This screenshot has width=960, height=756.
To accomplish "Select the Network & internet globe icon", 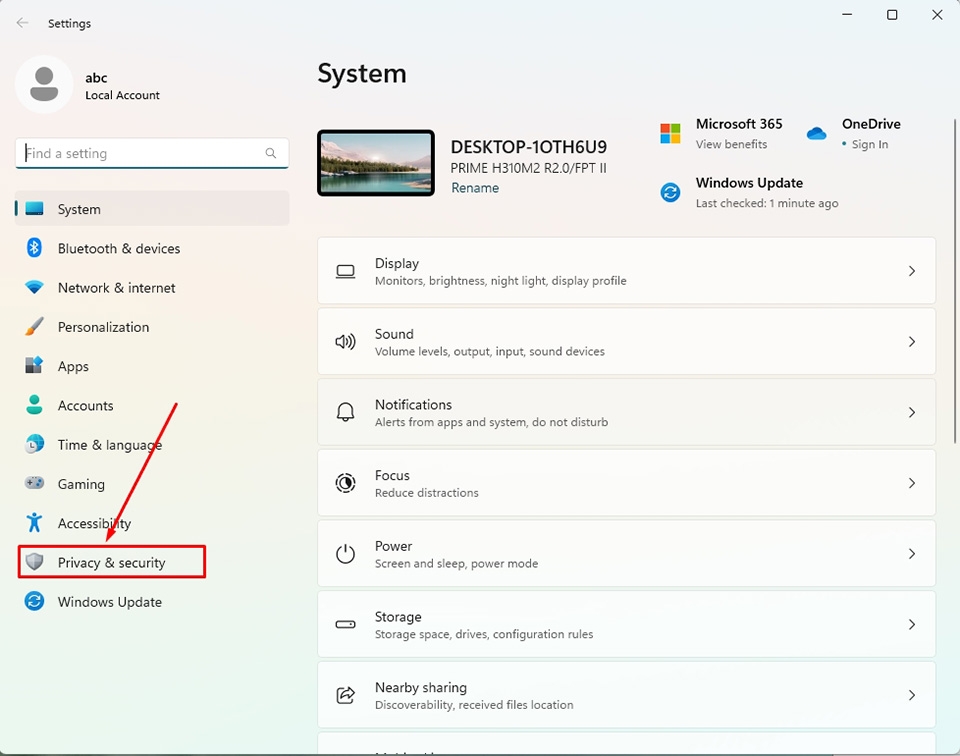I will coord(34,287).
